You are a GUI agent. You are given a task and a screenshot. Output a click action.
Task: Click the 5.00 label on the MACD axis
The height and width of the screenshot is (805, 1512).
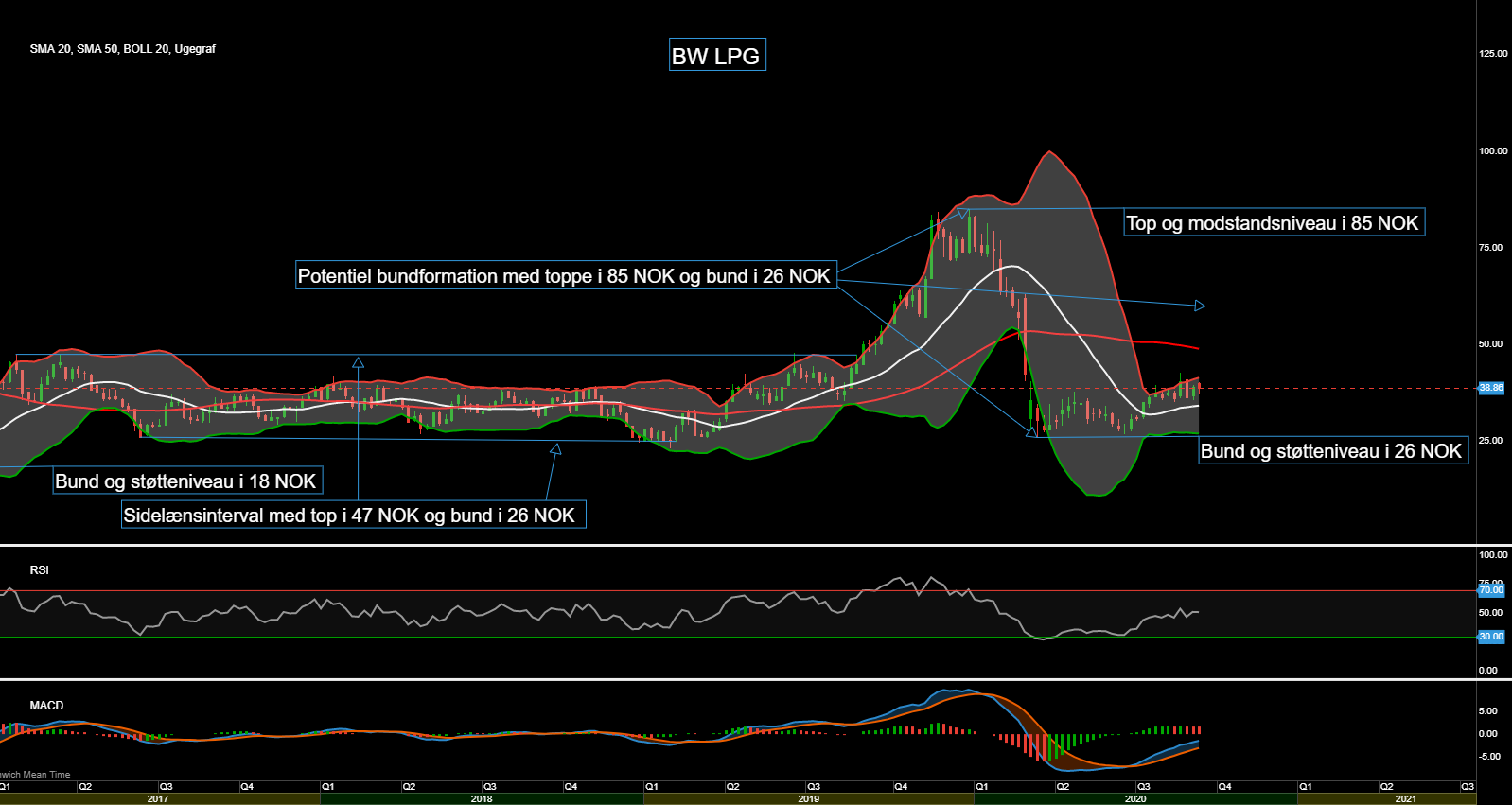coord(1488,711)
